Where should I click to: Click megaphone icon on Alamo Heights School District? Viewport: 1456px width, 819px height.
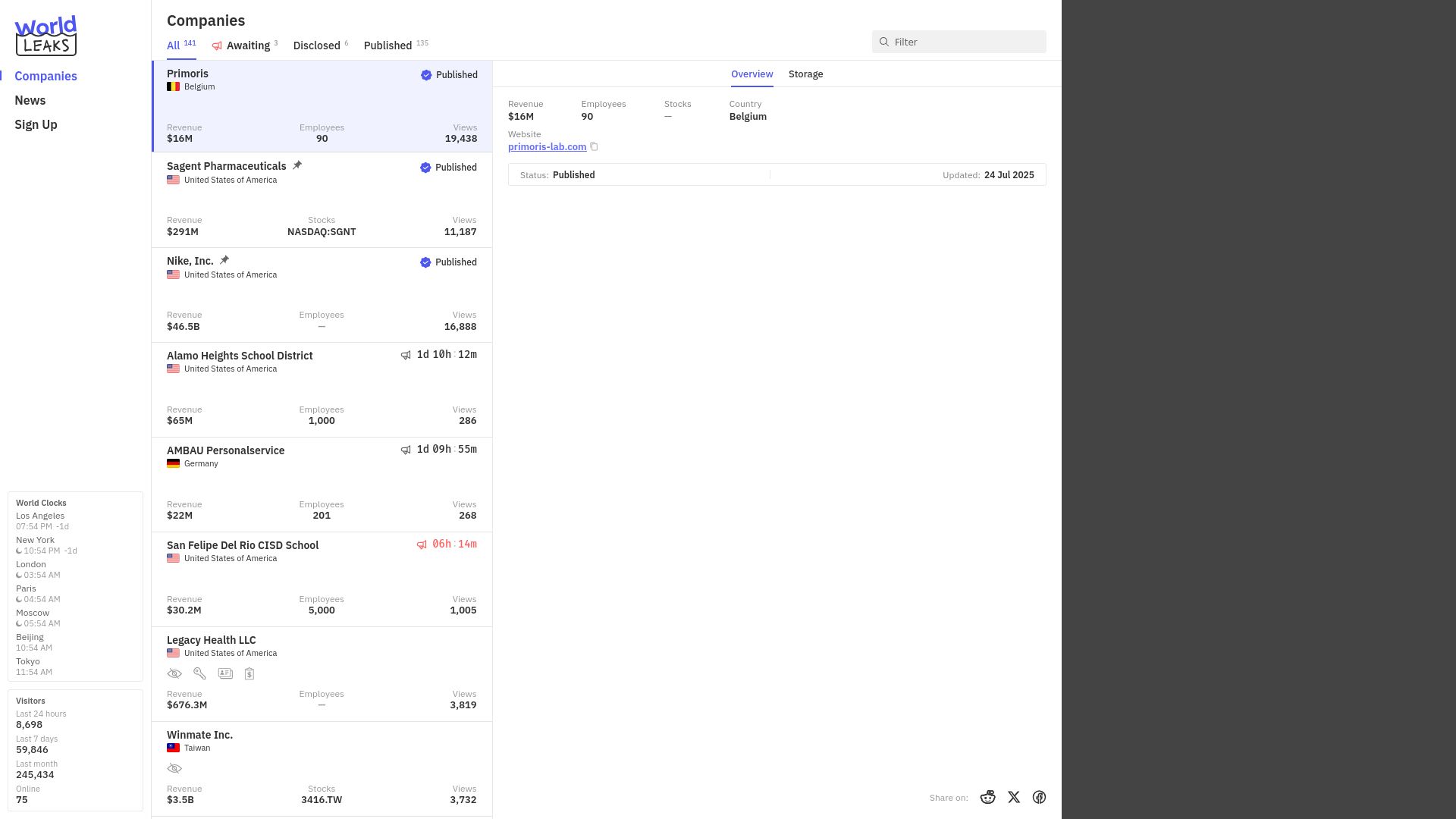tap(406, 355)
